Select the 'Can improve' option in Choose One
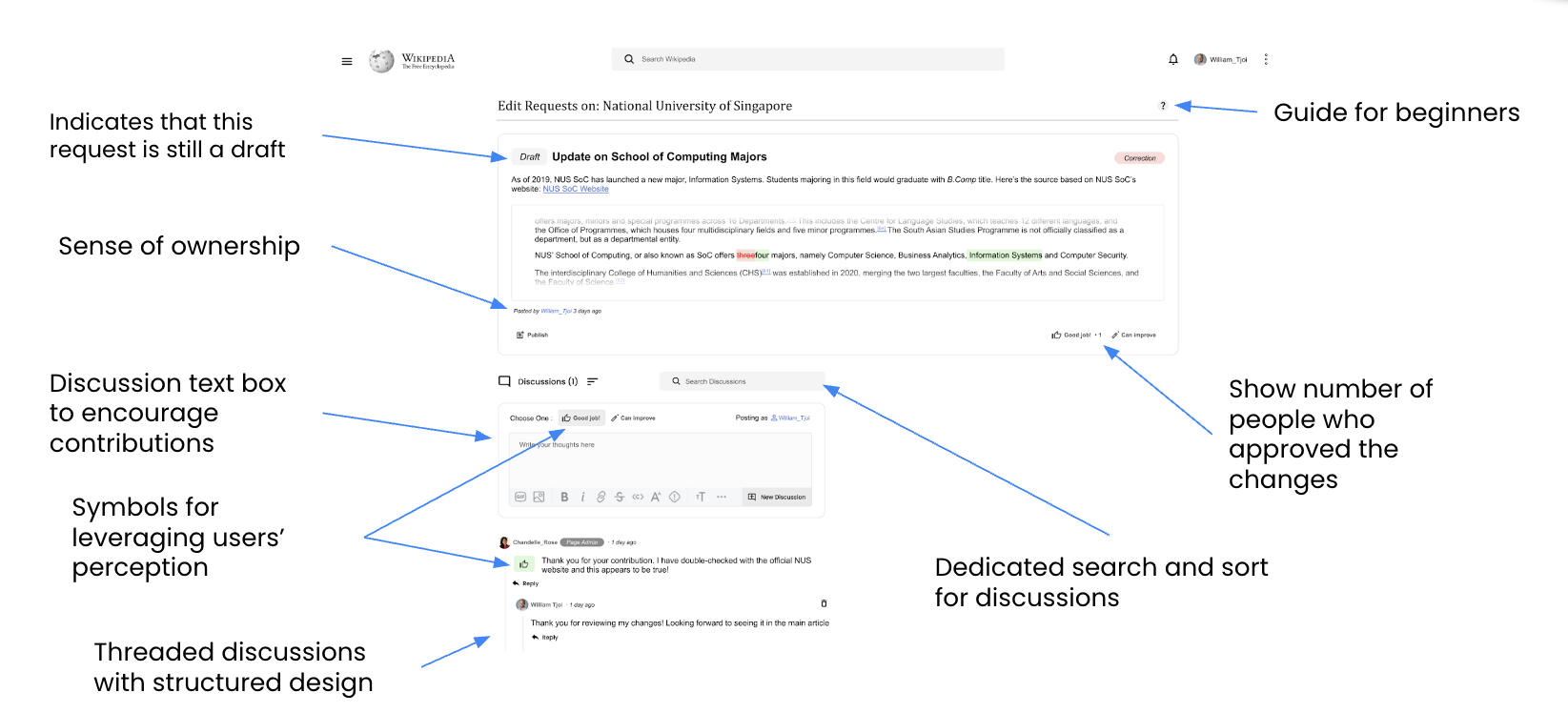Screen dimensions: 1568x713 (x=633, y=418)
